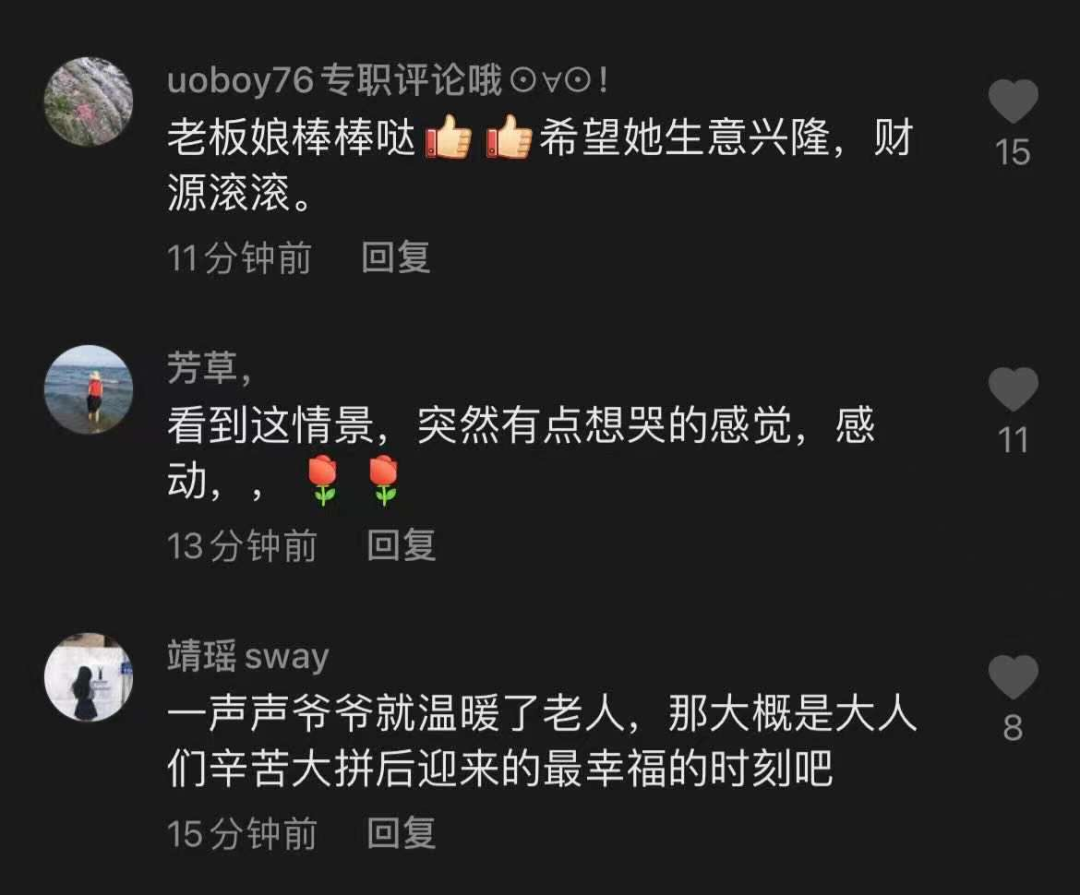Select comment text 一声声爷爷就温暖了老人
Image resolution: width=1080 pixels, height=895 pixels.
click(396, 713)
